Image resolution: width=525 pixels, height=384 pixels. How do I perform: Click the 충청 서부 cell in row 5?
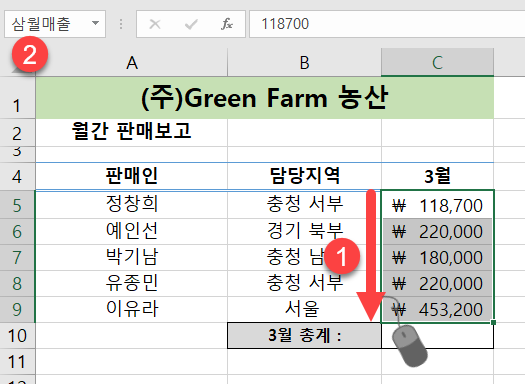click(304, 205)
